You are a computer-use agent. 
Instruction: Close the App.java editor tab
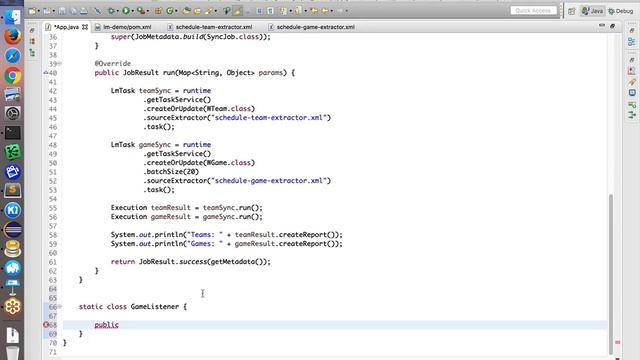coord(85,27)
